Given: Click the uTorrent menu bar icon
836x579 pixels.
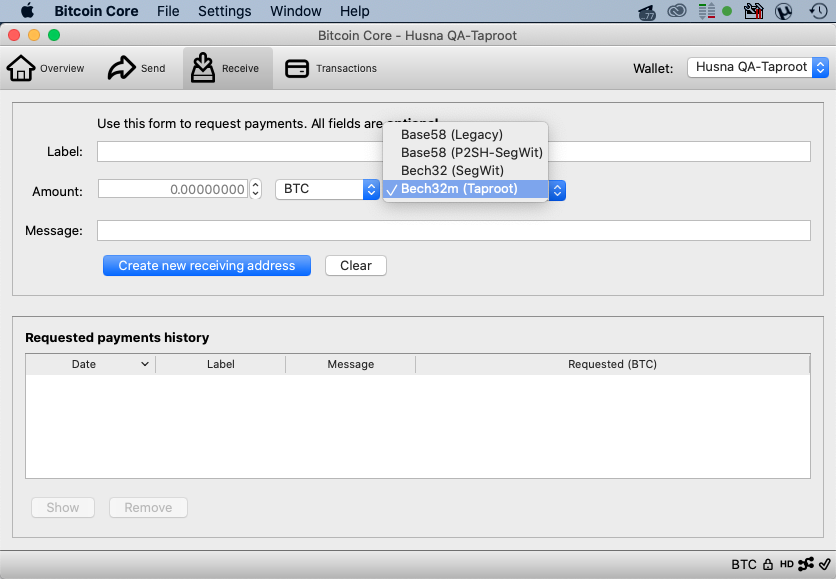Looking at the screenshot, I should pyautogui.click(x=783, y=11).
